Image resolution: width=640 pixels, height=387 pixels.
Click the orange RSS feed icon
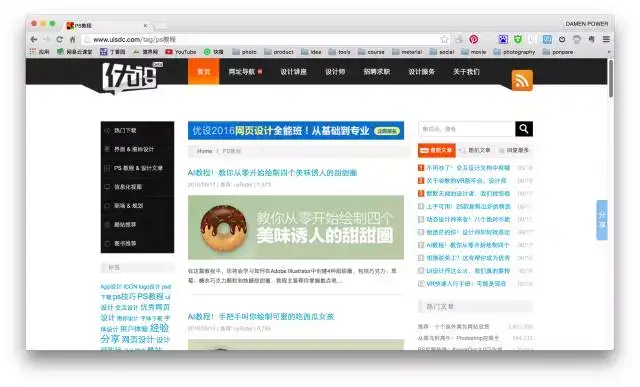tap(522, 80)
